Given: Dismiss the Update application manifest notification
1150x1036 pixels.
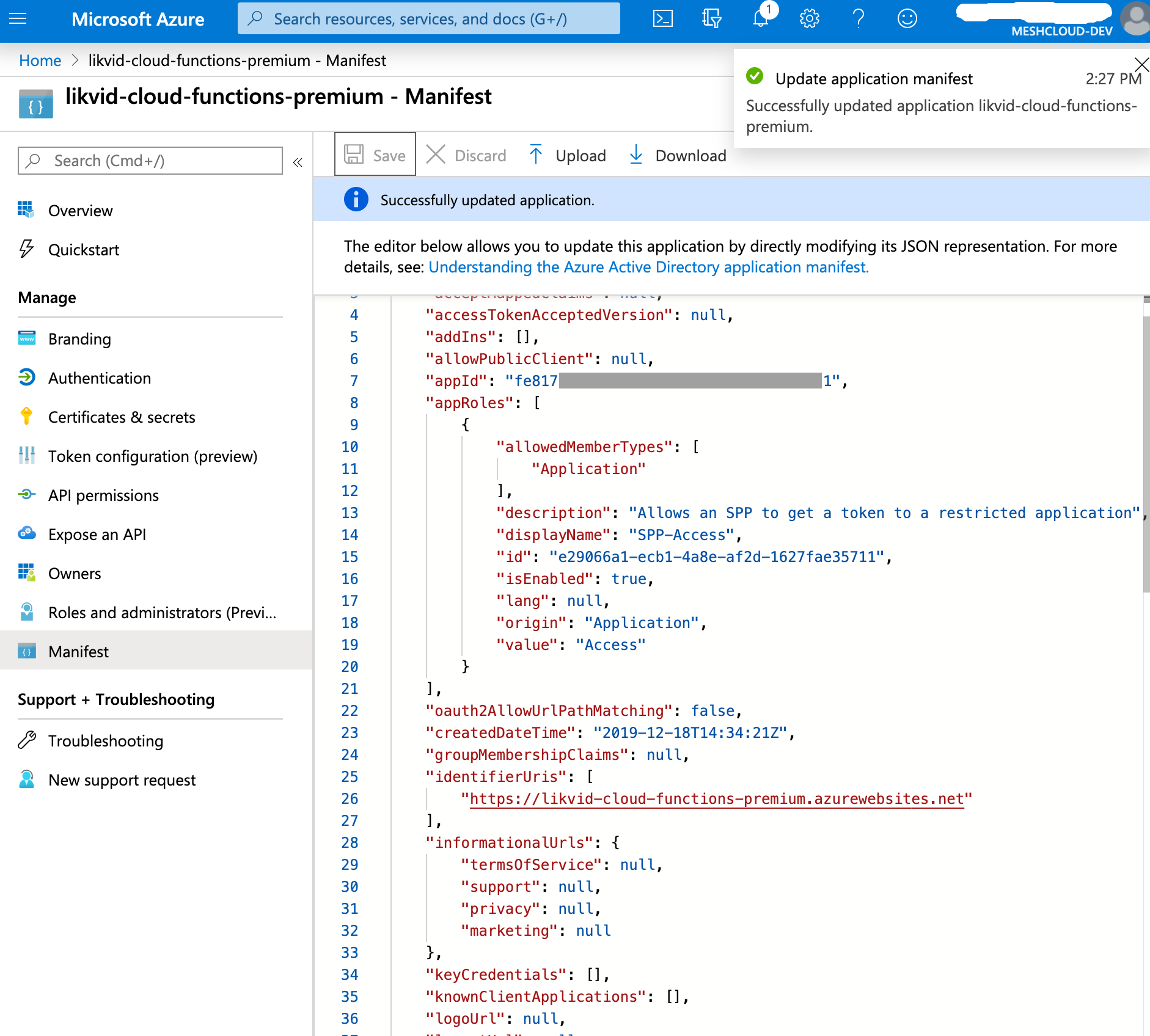Looking at the screenshot, I should click(1141, 64).
